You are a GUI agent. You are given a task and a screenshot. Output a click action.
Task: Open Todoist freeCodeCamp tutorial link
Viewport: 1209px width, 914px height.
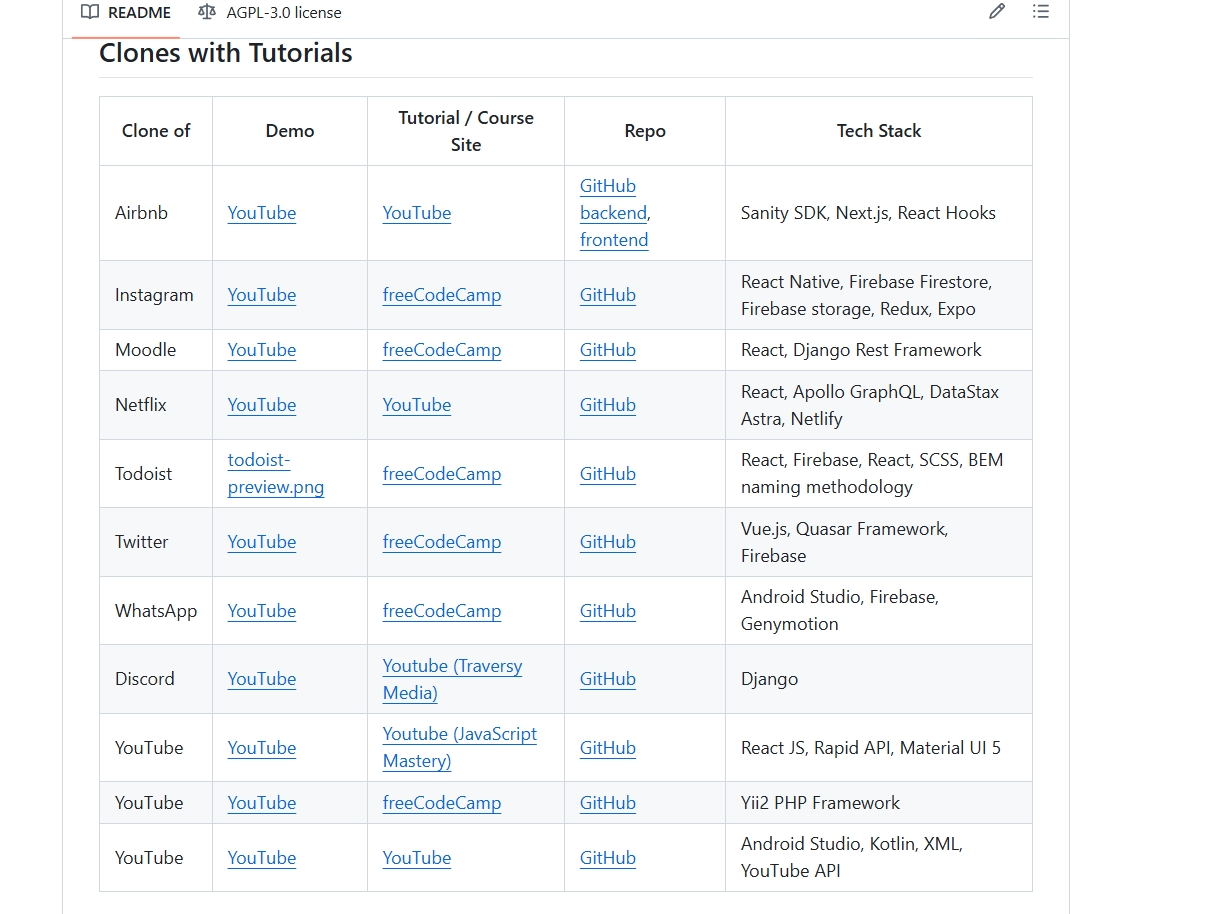coord(442,474)
